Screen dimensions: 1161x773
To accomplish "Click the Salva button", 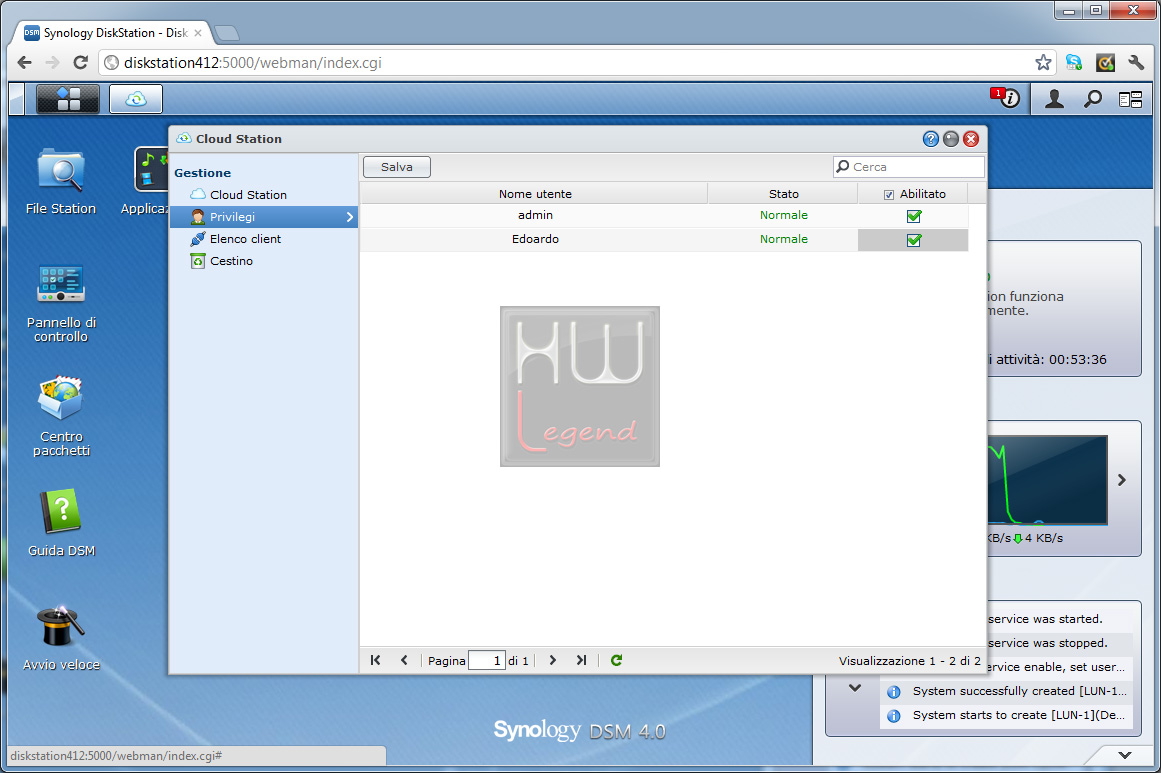I will 397,167.
